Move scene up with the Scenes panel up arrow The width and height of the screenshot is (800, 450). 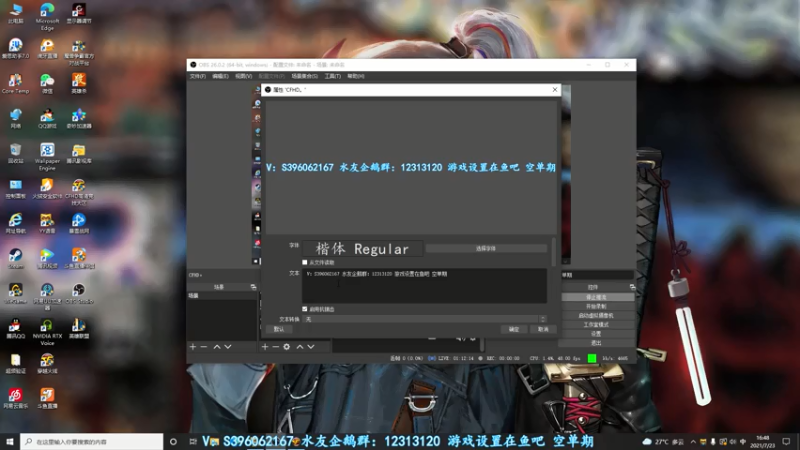coord(217,347)
